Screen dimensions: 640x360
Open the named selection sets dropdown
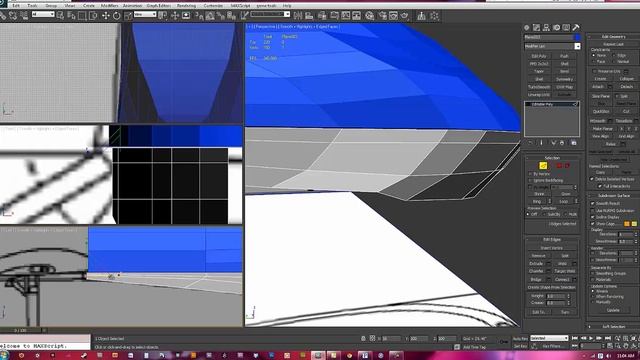click(287, 14)
